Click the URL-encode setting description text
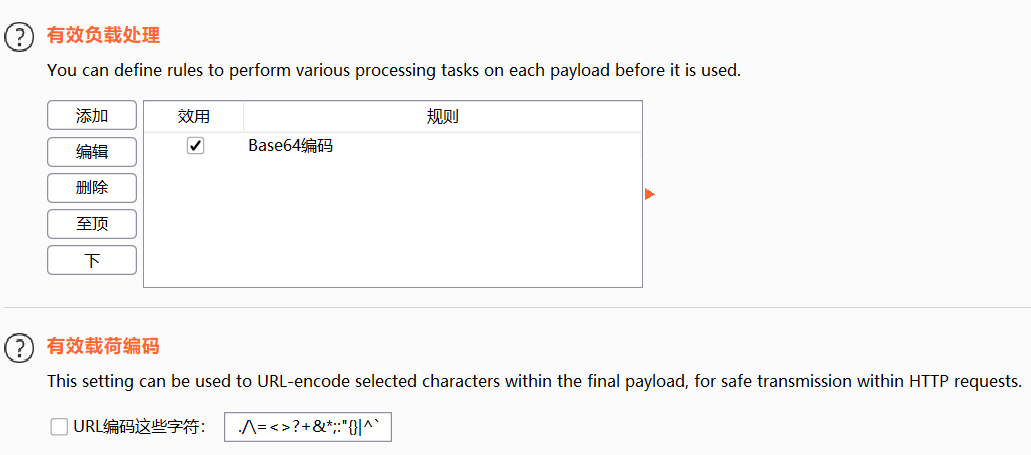The image size is (1031, 455). coord(534,381)
